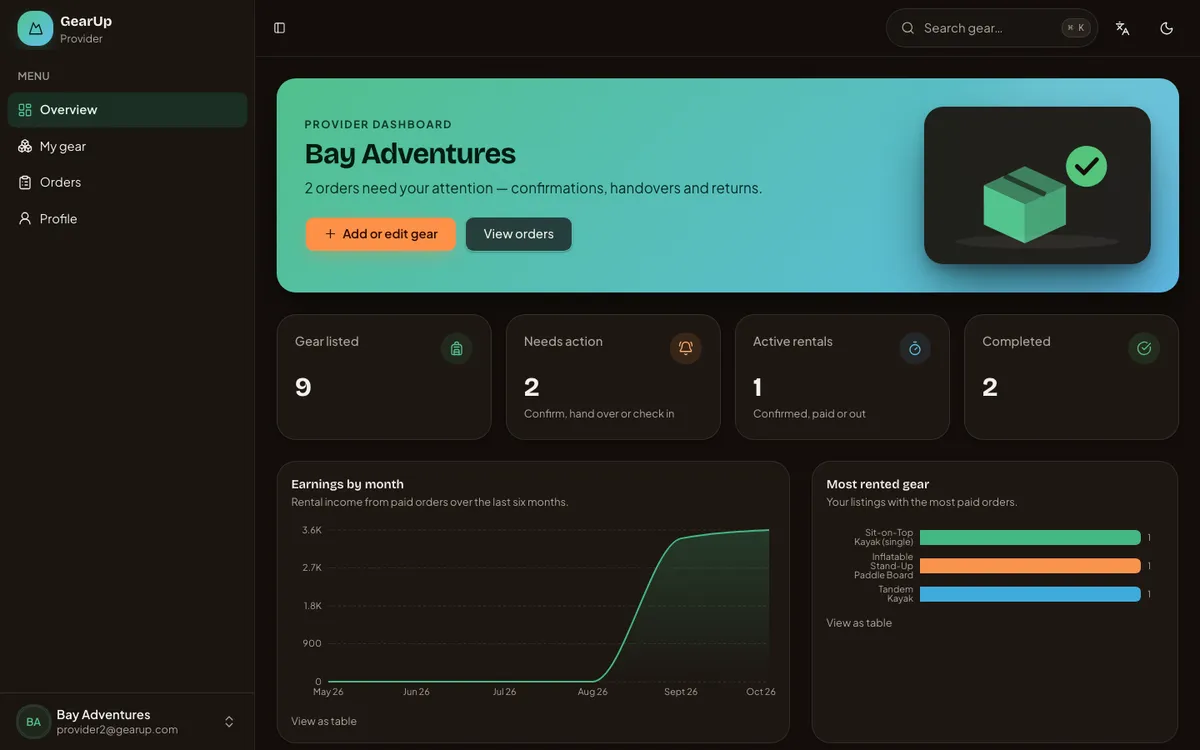Click the My gear cubes icon

pos(25,146)
